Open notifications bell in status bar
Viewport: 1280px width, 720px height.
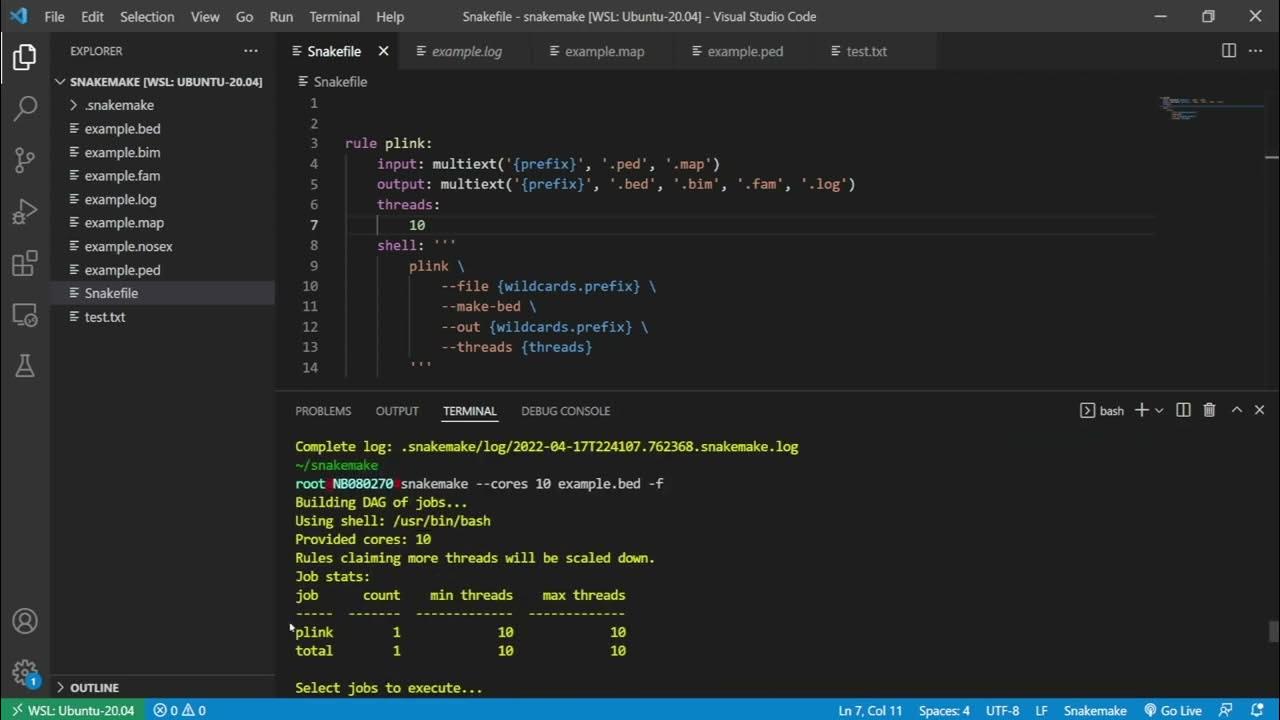(x=1257, y=710)
